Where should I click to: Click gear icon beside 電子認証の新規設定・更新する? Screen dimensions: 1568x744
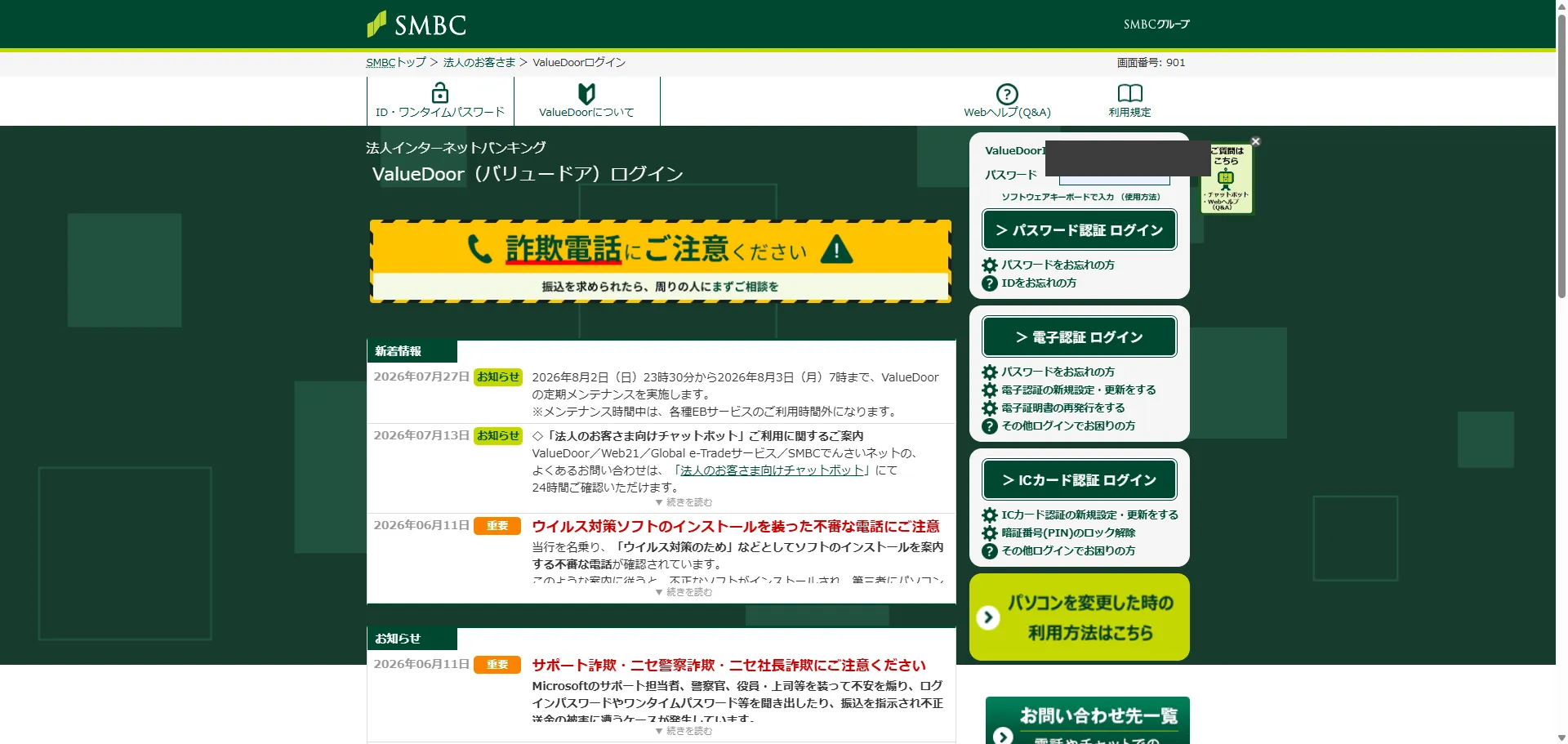(x=989, y=390)
